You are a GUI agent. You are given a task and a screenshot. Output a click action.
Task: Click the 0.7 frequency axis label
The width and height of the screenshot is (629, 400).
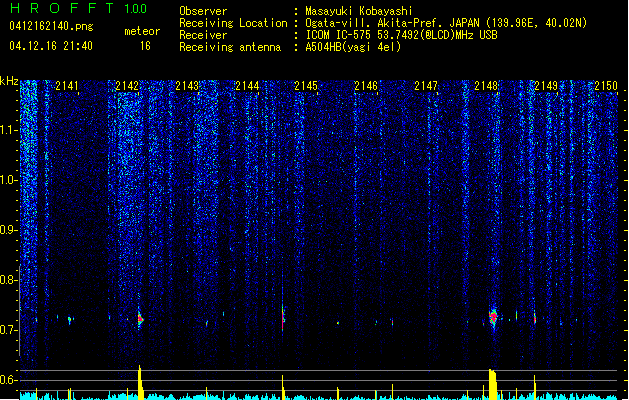point(9,330)
